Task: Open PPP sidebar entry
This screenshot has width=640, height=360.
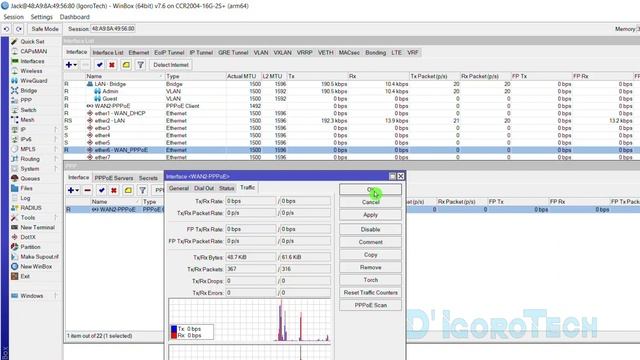Action: click(26, 100)
